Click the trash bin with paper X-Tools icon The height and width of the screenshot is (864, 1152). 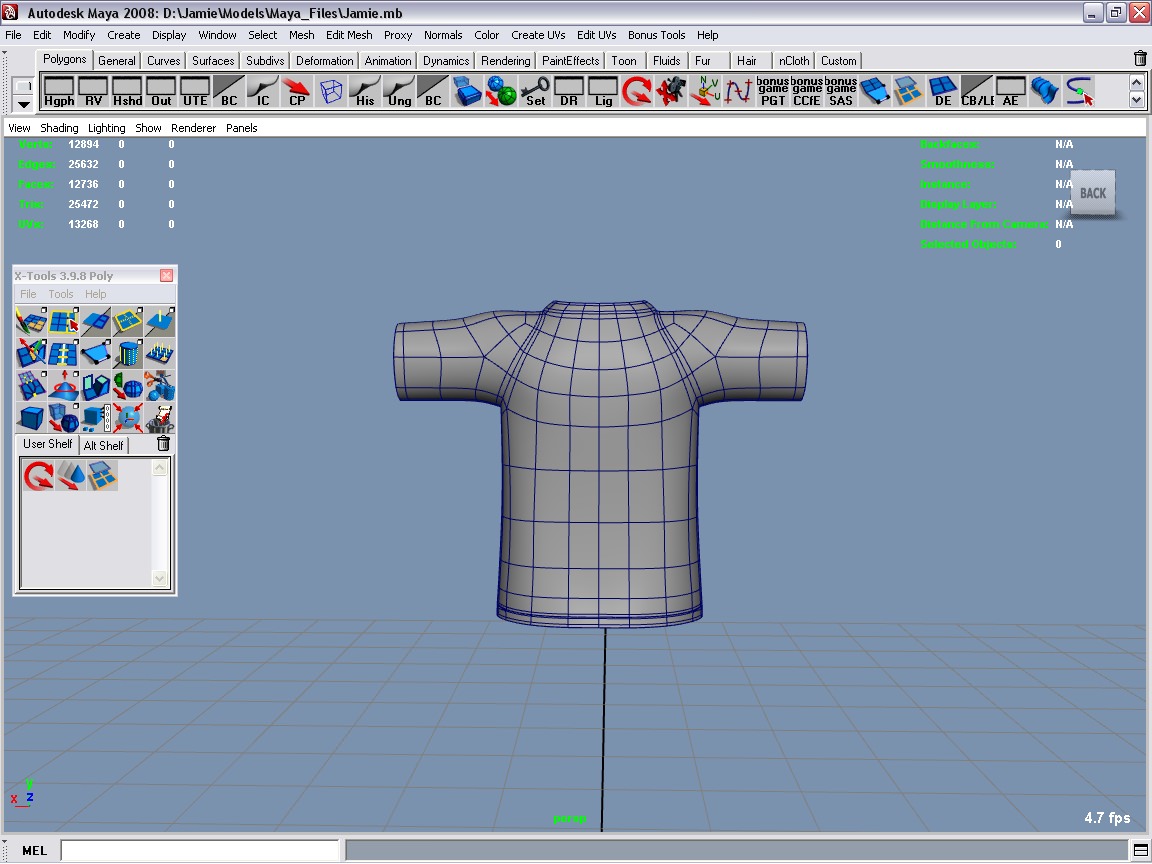click(160, 419)
